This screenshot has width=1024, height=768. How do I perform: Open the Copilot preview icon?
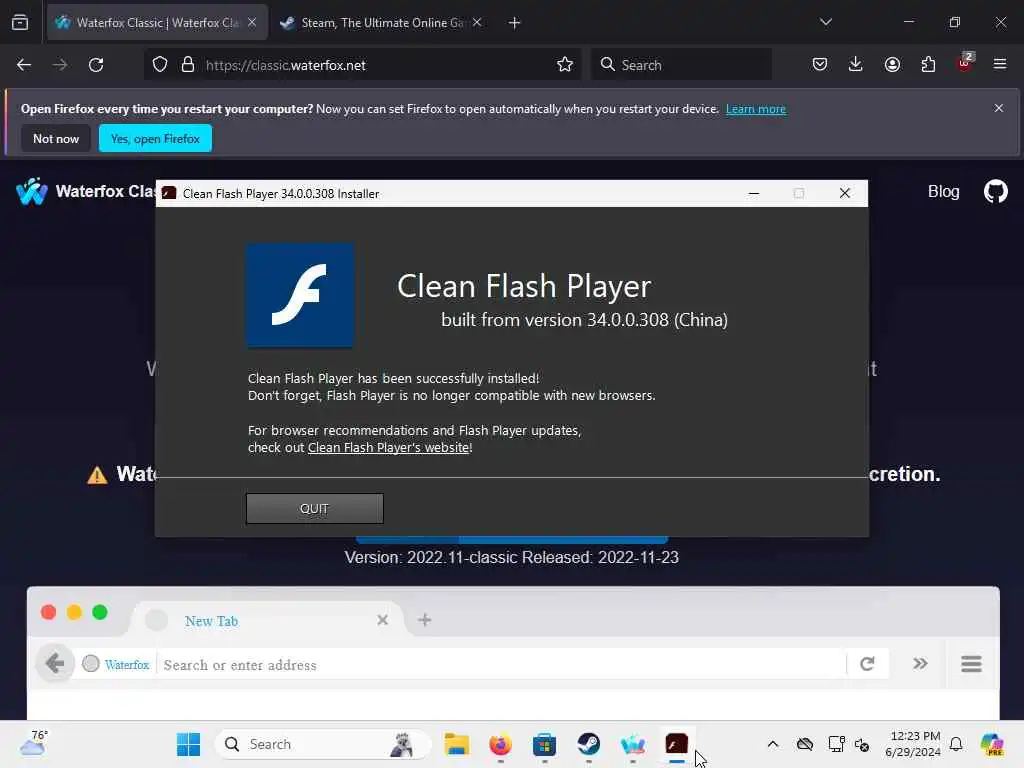992,744
